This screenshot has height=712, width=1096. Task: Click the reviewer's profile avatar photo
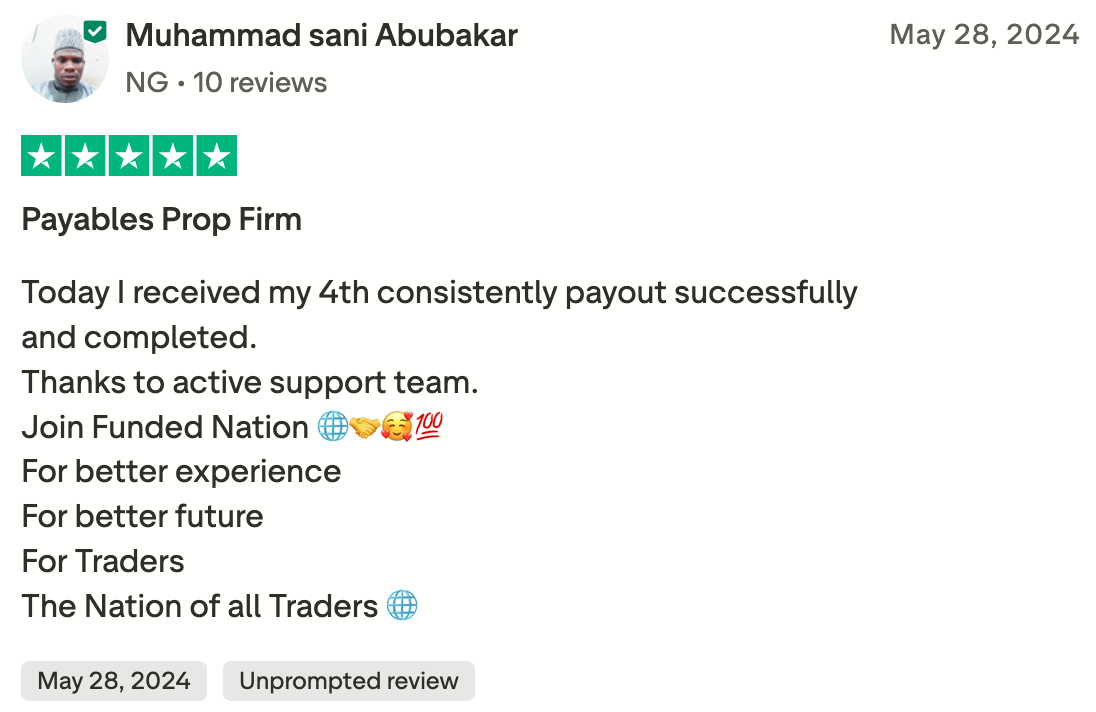[x=62, y=60]
